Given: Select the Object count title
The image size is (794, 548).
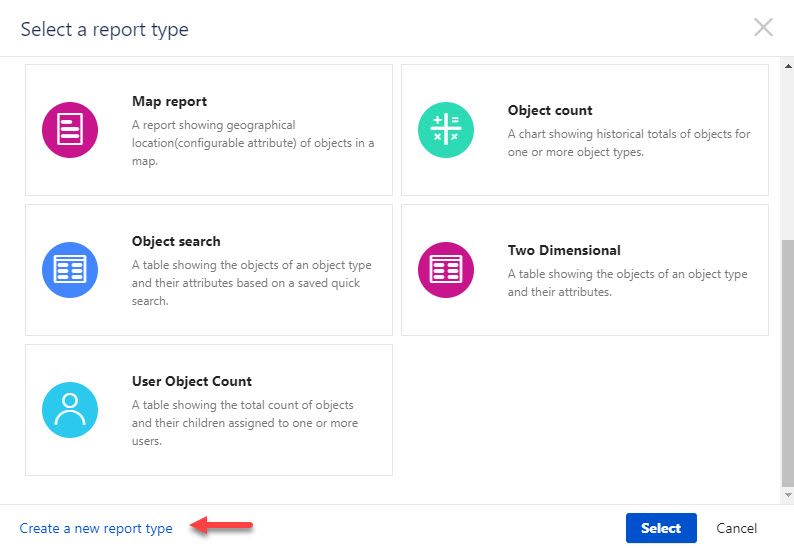Looking at the screenshot, I should pos(550,110).
